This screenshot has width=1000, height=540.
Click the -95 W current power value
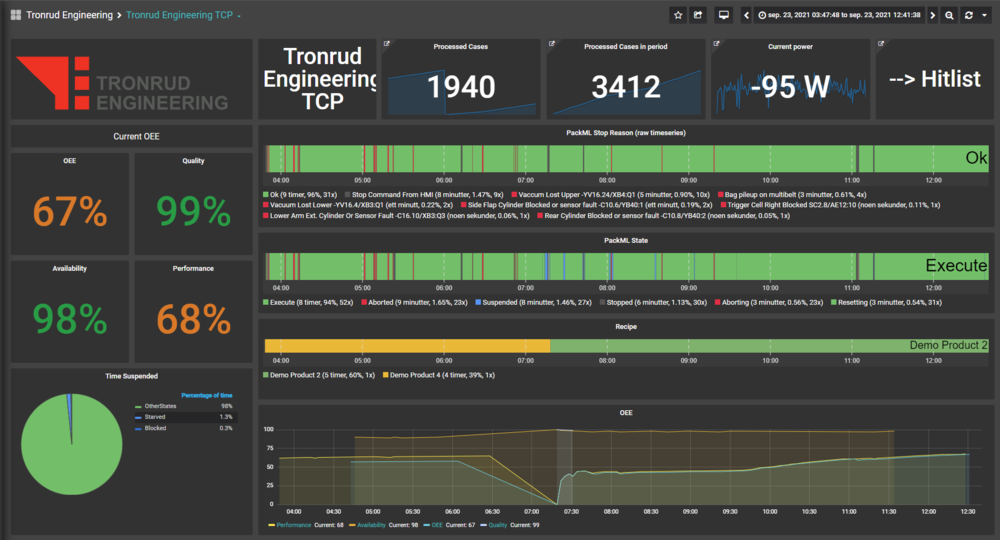click(790, 87)
